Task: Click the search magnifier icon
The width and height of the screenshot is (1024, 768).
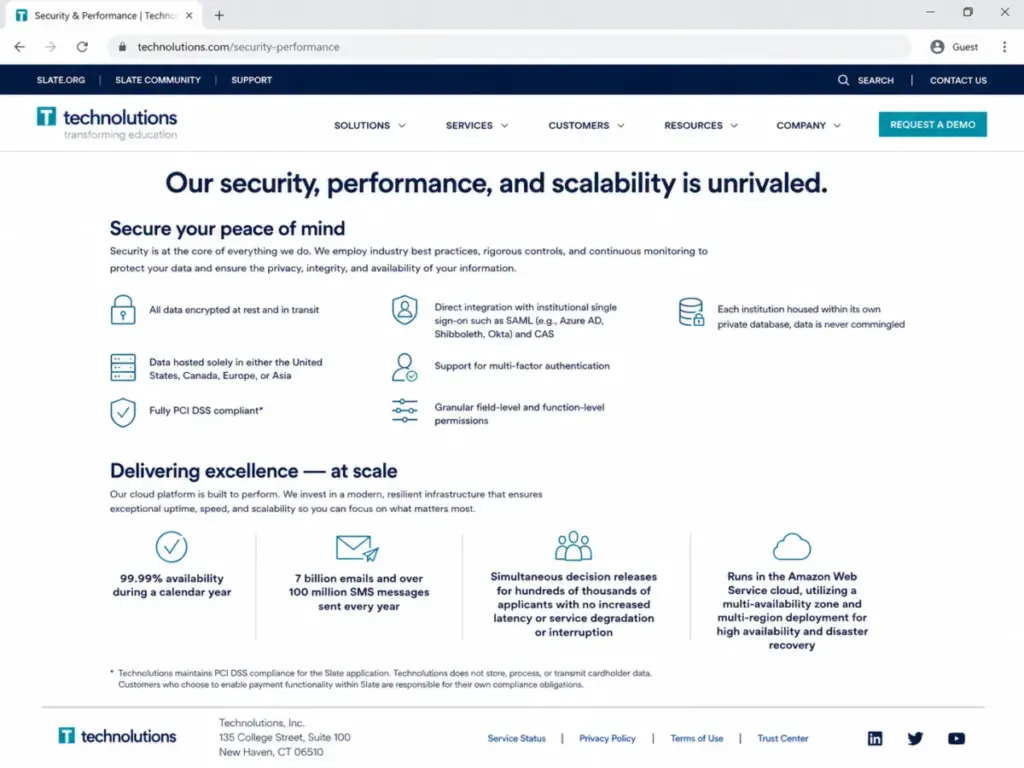Action: click(x=843, y=80)
